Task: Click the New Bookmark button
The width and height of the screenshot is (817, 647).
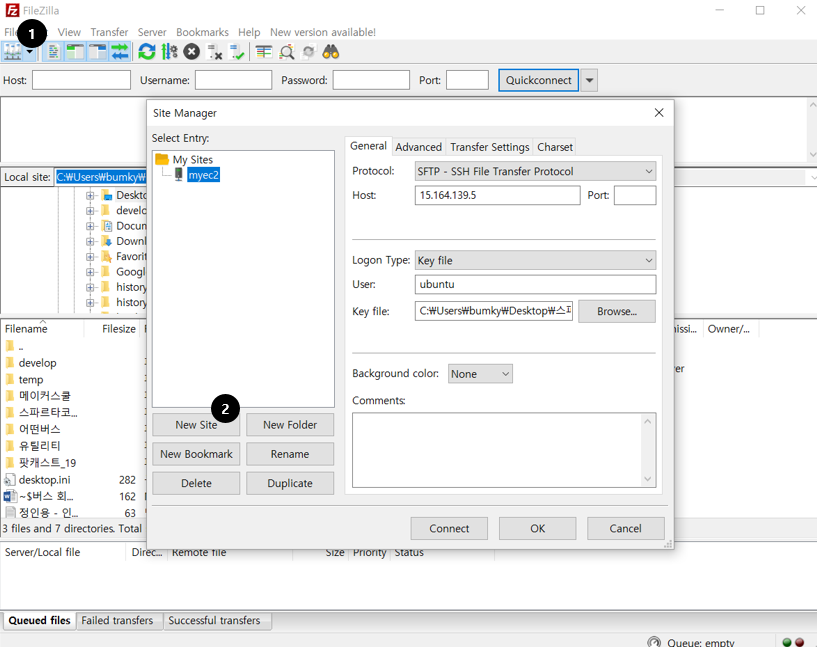Action: [x=196, y=454]
